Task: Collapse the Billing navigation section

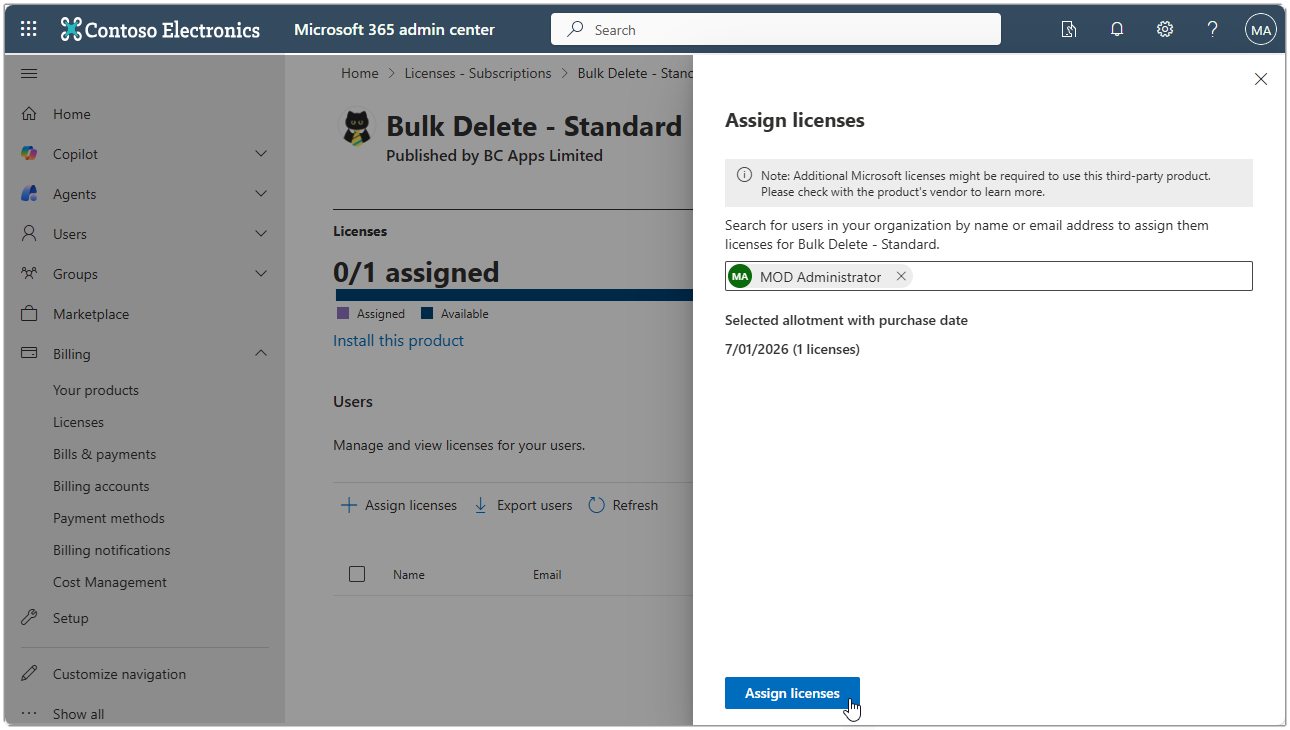Action: pos(259,353)
